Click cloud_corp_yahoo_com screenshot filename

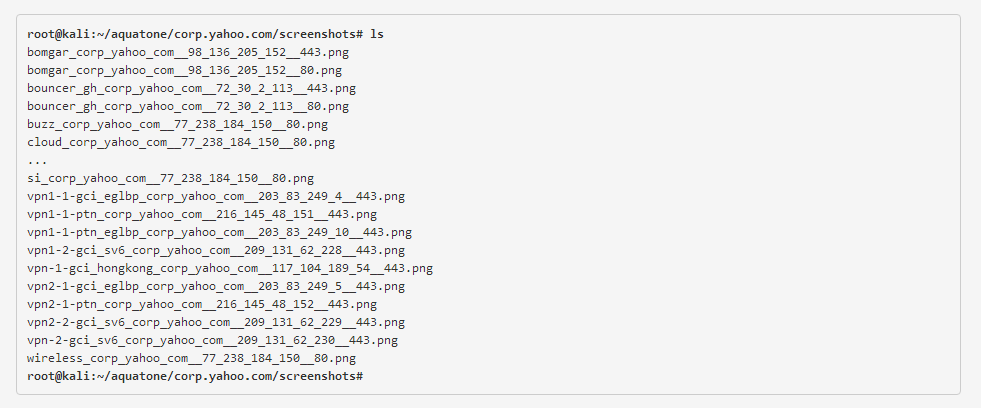(x=181, y=143)
